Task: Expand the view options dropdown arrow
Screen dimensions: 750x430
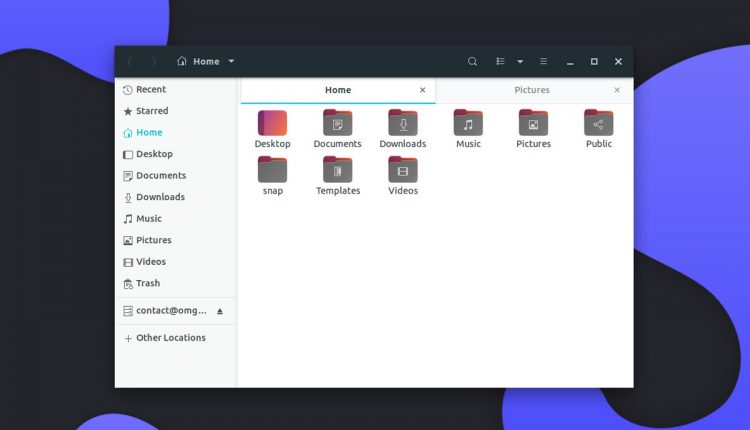Action: (520, 62)
